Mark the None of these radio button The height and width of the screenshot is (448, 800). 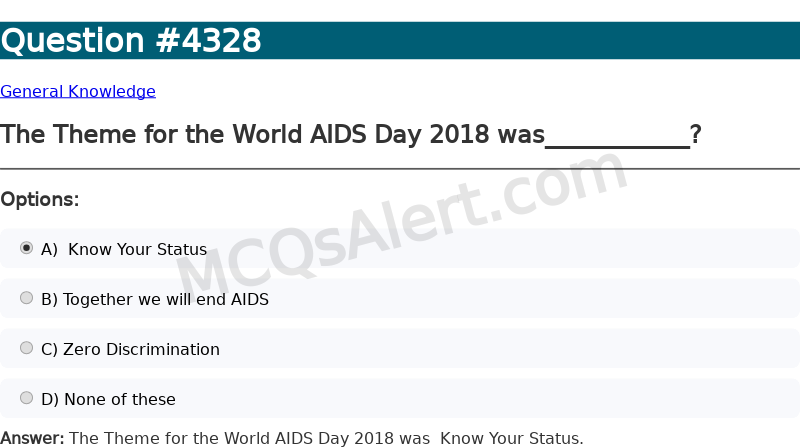coord(26,398)
